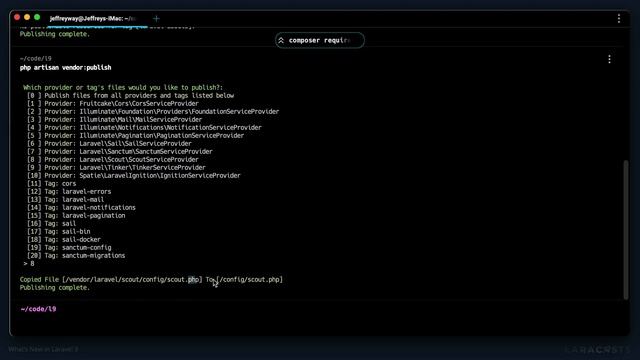Click the 'MailServiceProvider' row
640x360 pixels.
(114, 120)
